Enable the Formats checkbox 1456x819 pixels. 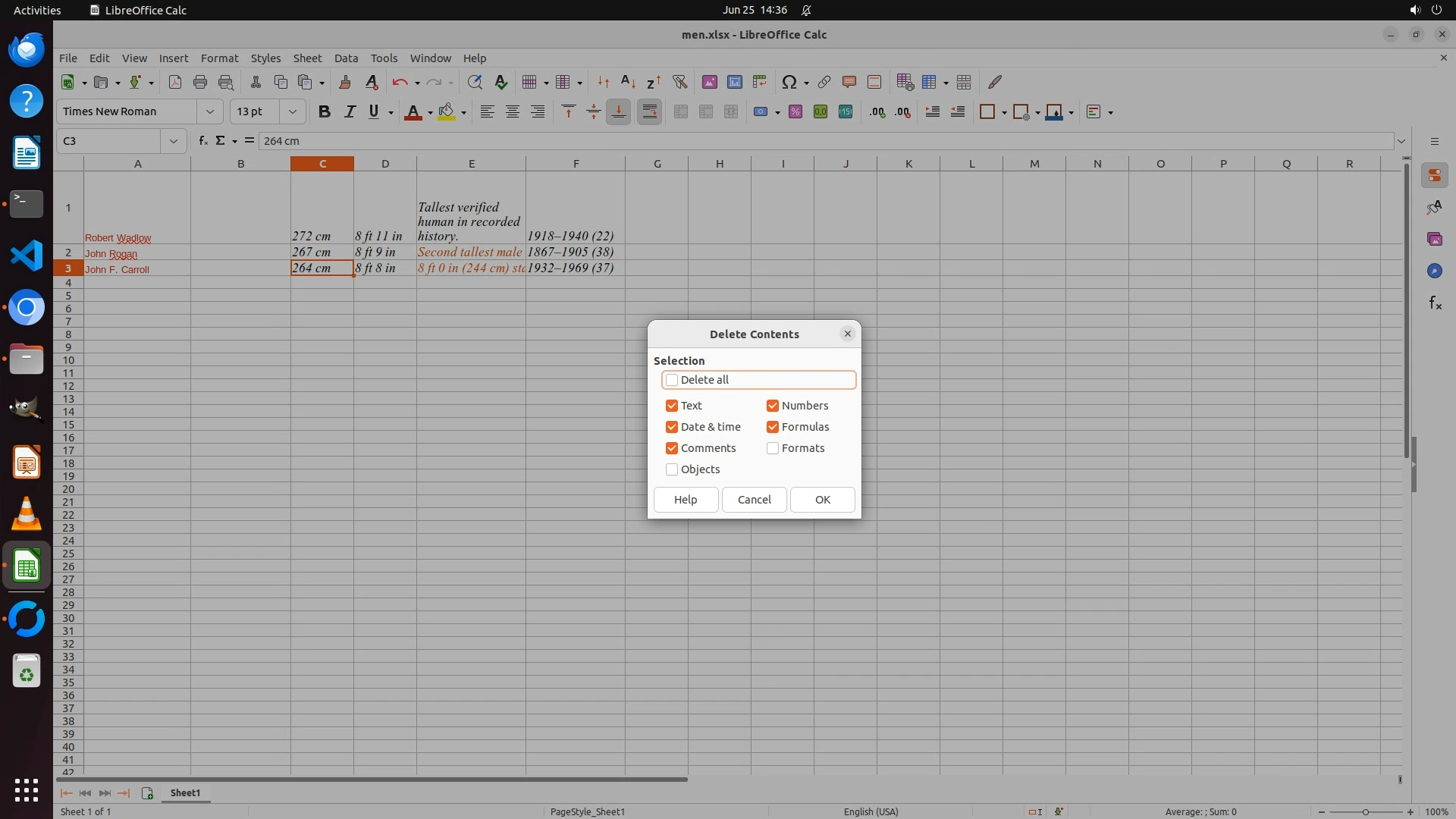pyautogui.click(x=773, y=448)
